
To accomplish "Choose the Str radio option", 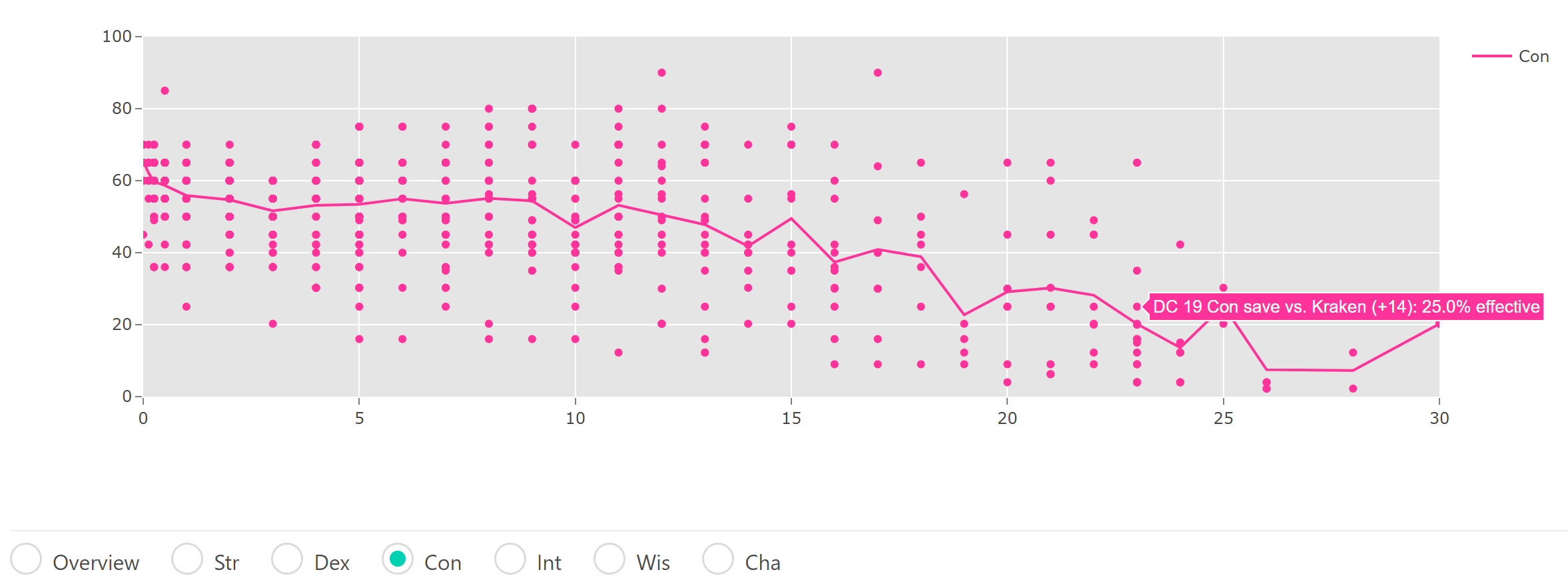I will pyautogui.click(x=187, y=559).
